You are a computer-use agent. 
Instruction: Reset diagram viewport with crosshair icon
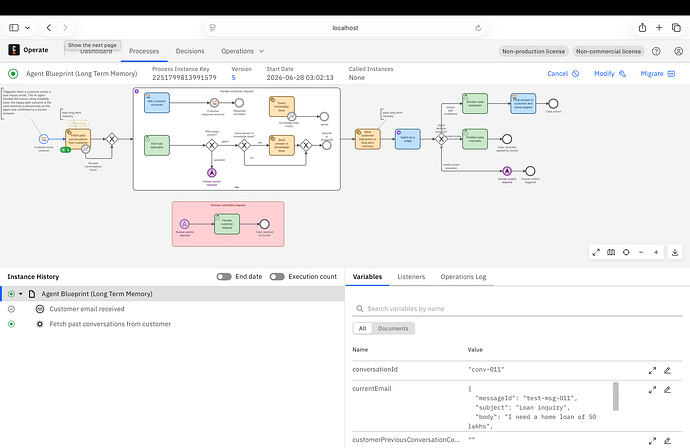click(626, 252)
